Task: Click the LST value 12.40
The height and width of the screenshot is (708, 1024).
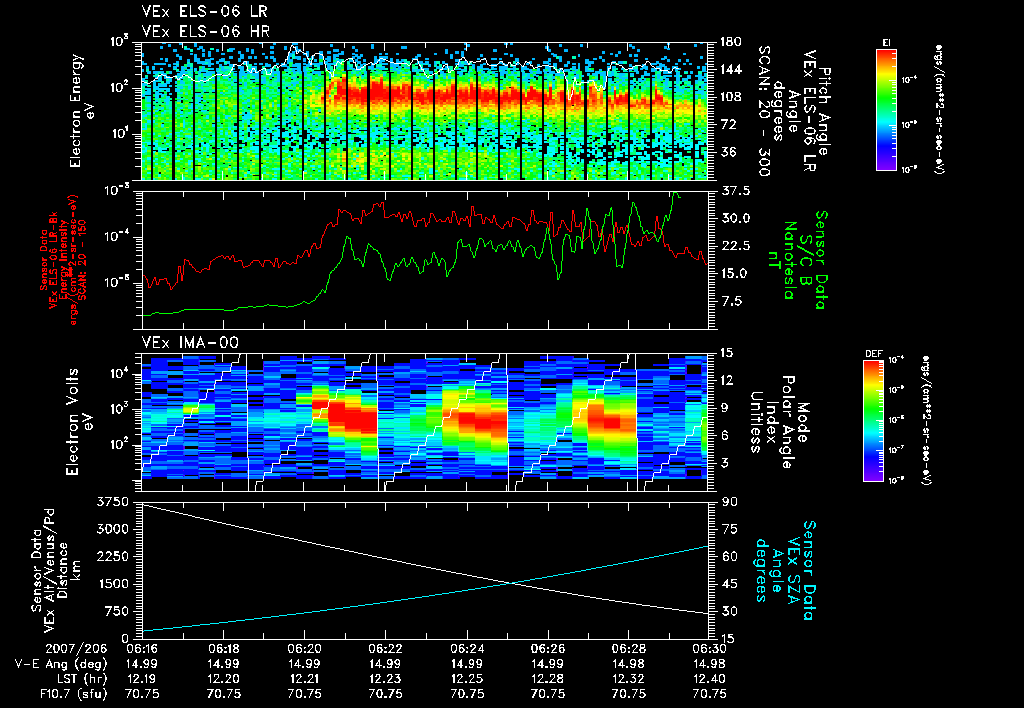Action: click(x=710, y=679)
